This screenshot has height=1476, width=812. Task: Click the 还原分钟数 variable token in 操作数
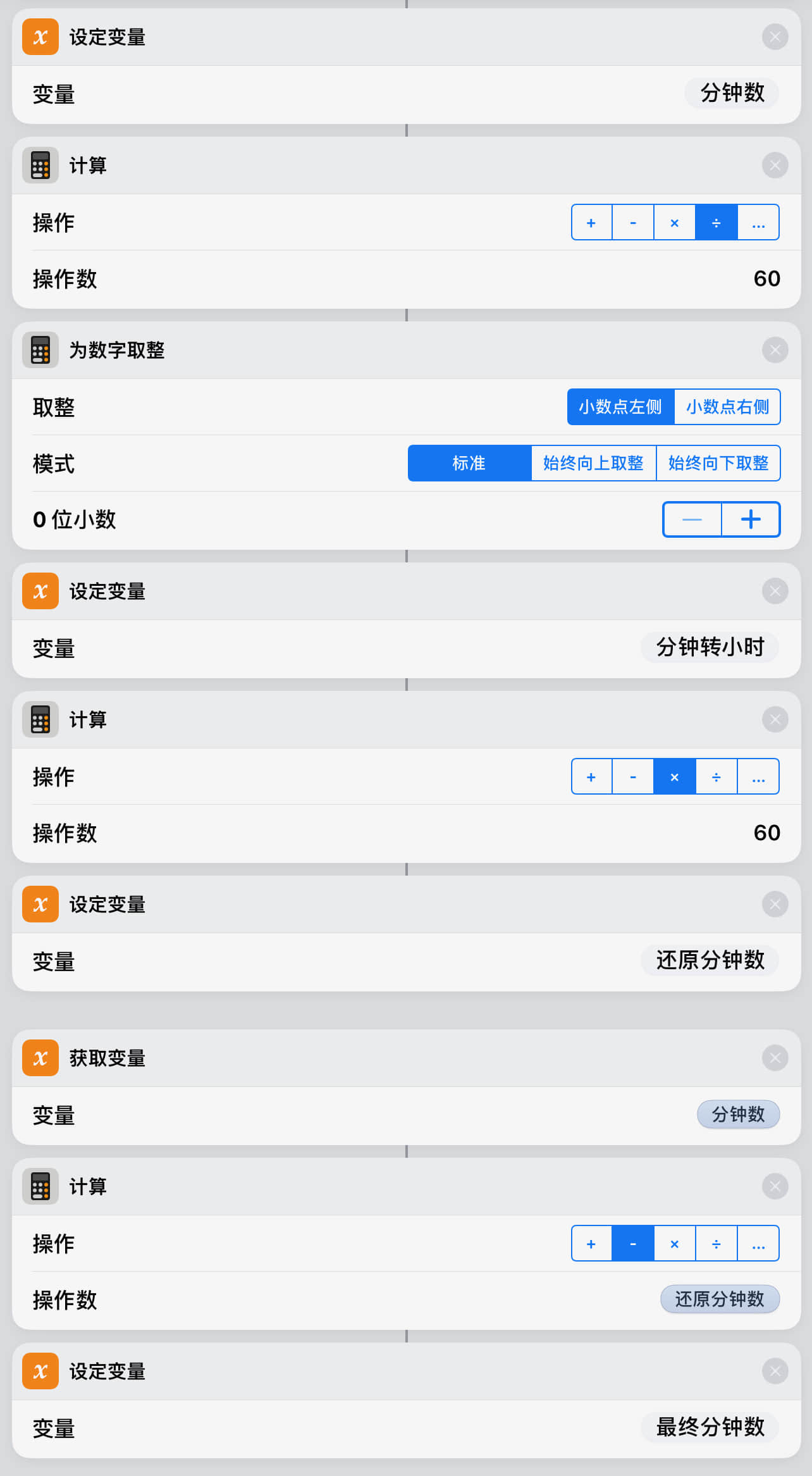tap(720, 1299)
